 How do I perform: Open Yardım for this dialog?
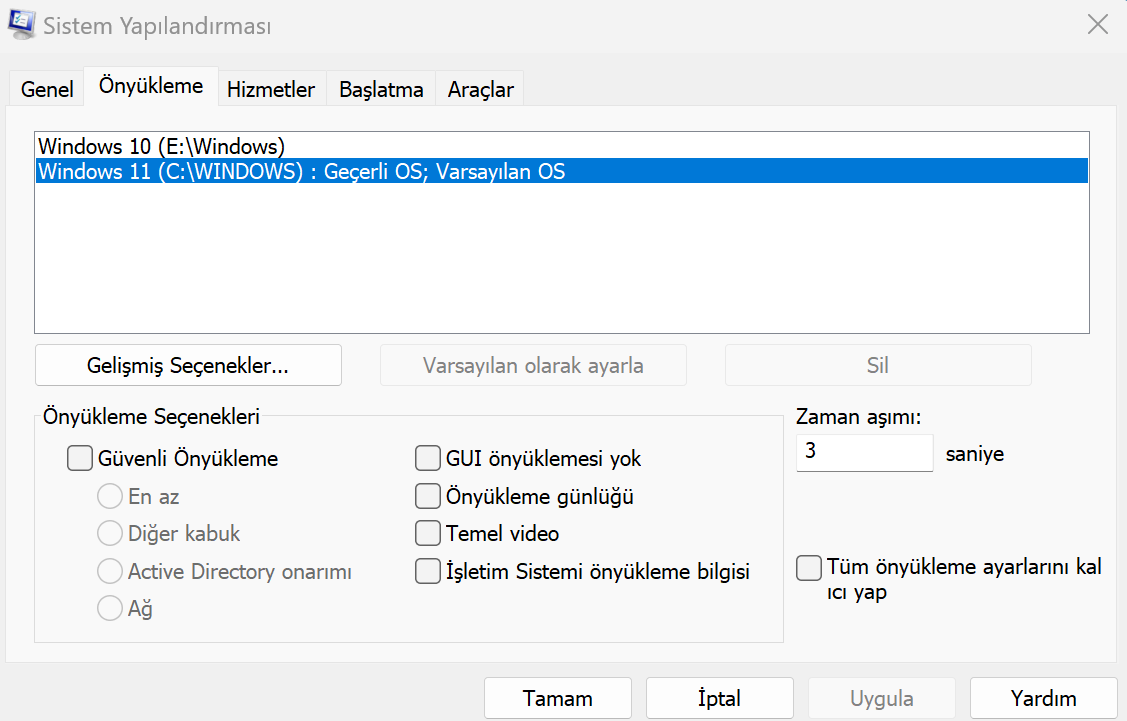pos(1043,698)
